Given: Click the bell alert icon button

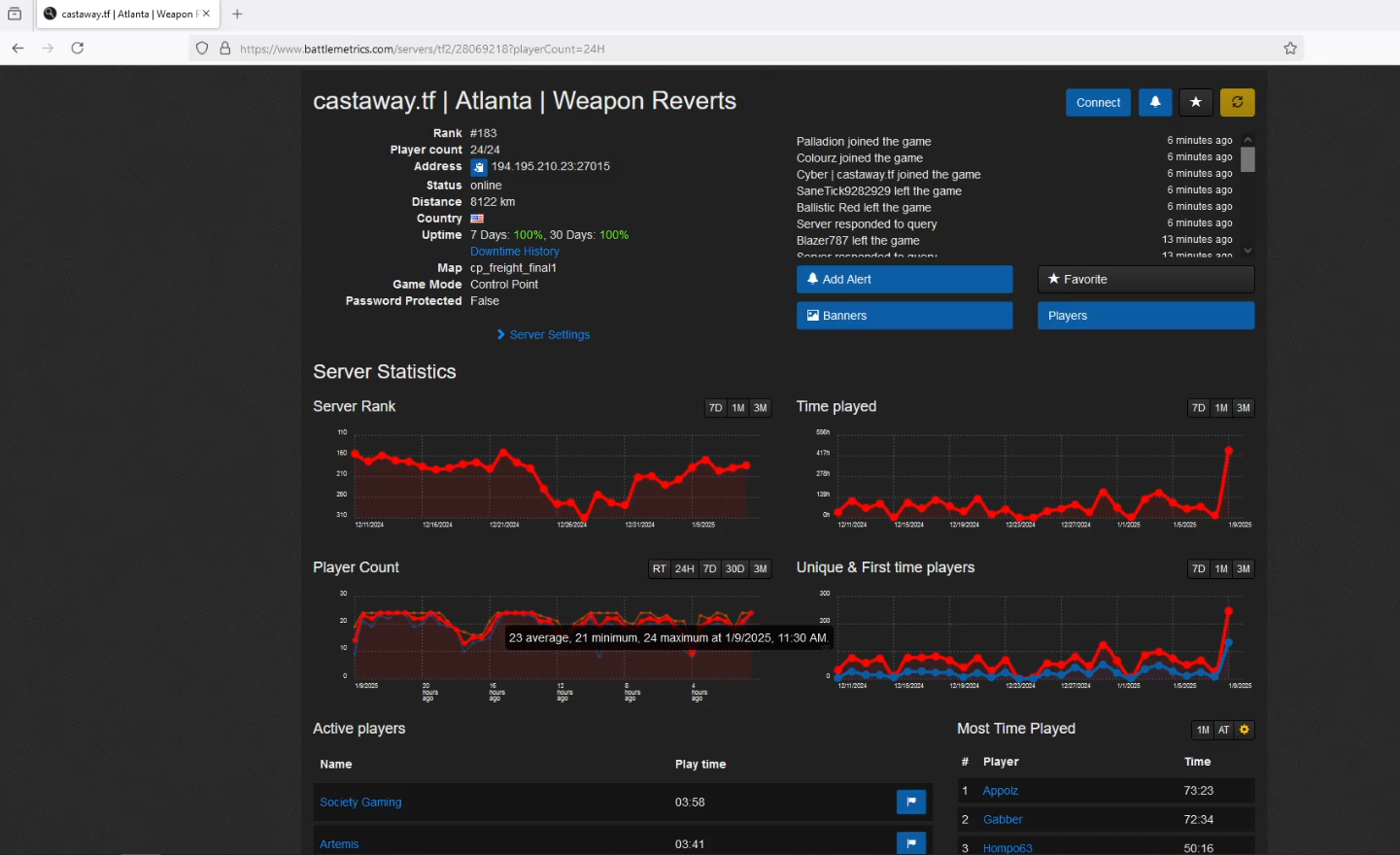Looking at the screenshot, I should [1154, 102].
